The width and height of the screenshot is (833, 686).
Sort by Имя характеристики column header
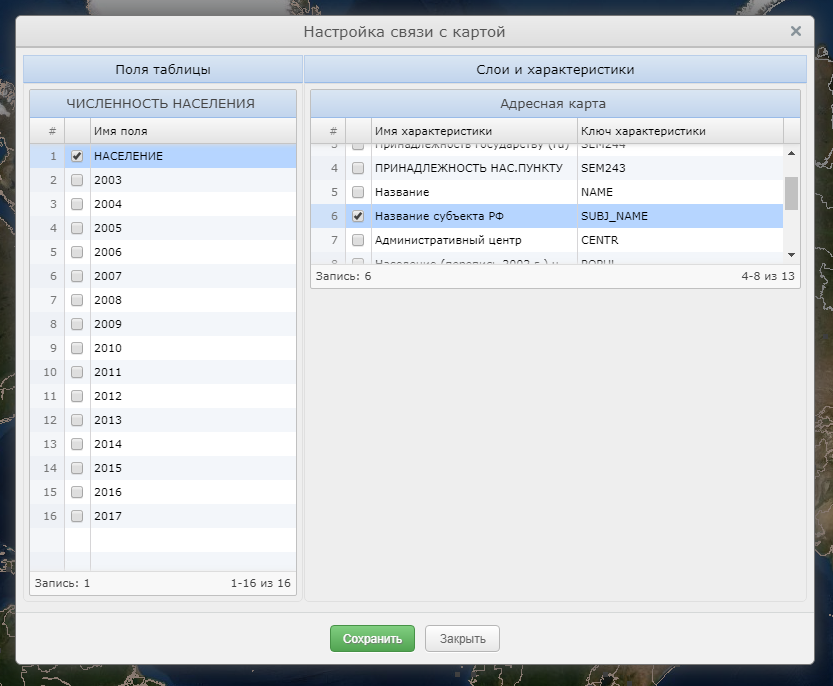tap(473, 131)
